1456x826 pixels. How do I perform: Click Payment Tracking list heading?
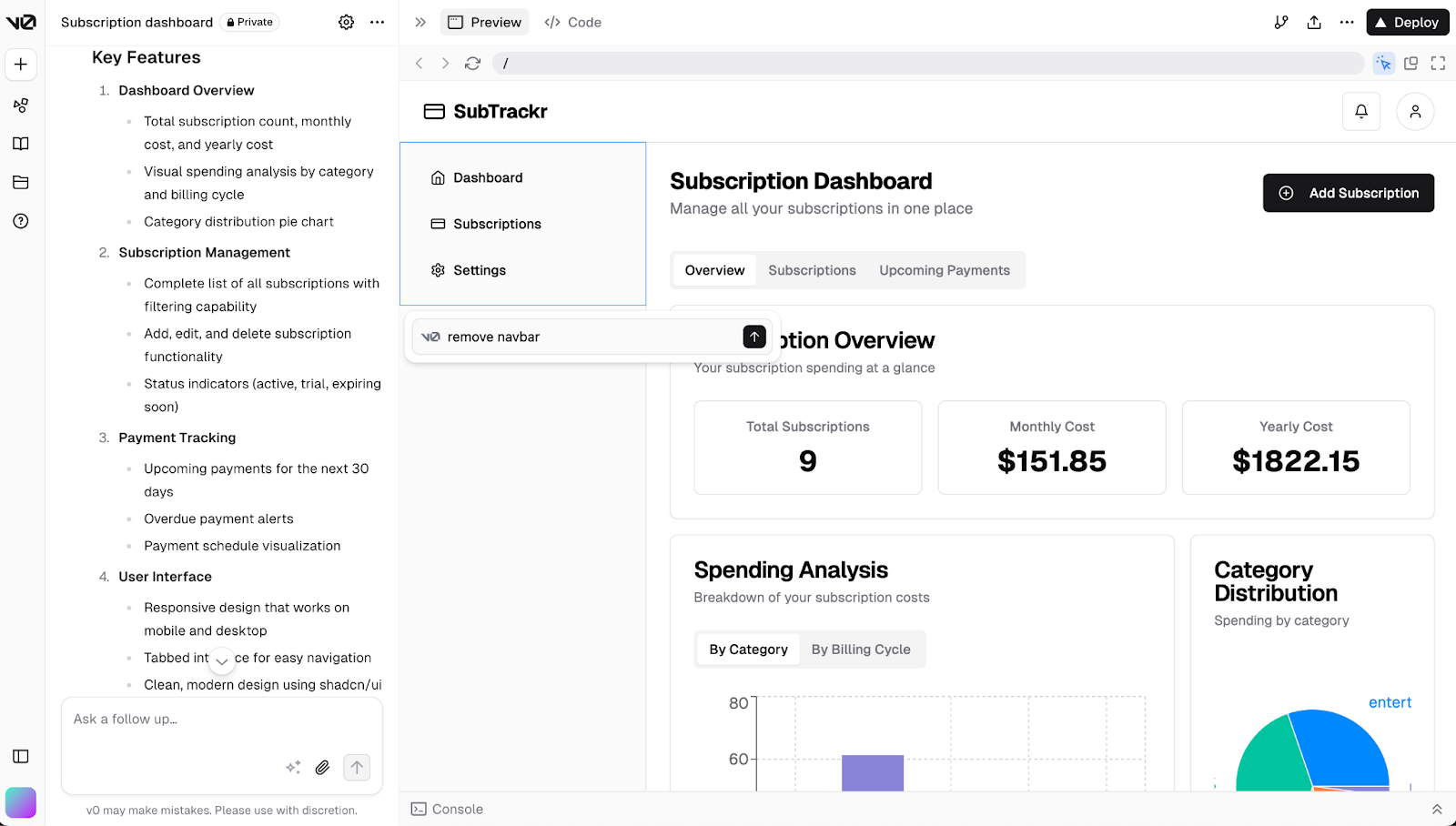point(177,438)
